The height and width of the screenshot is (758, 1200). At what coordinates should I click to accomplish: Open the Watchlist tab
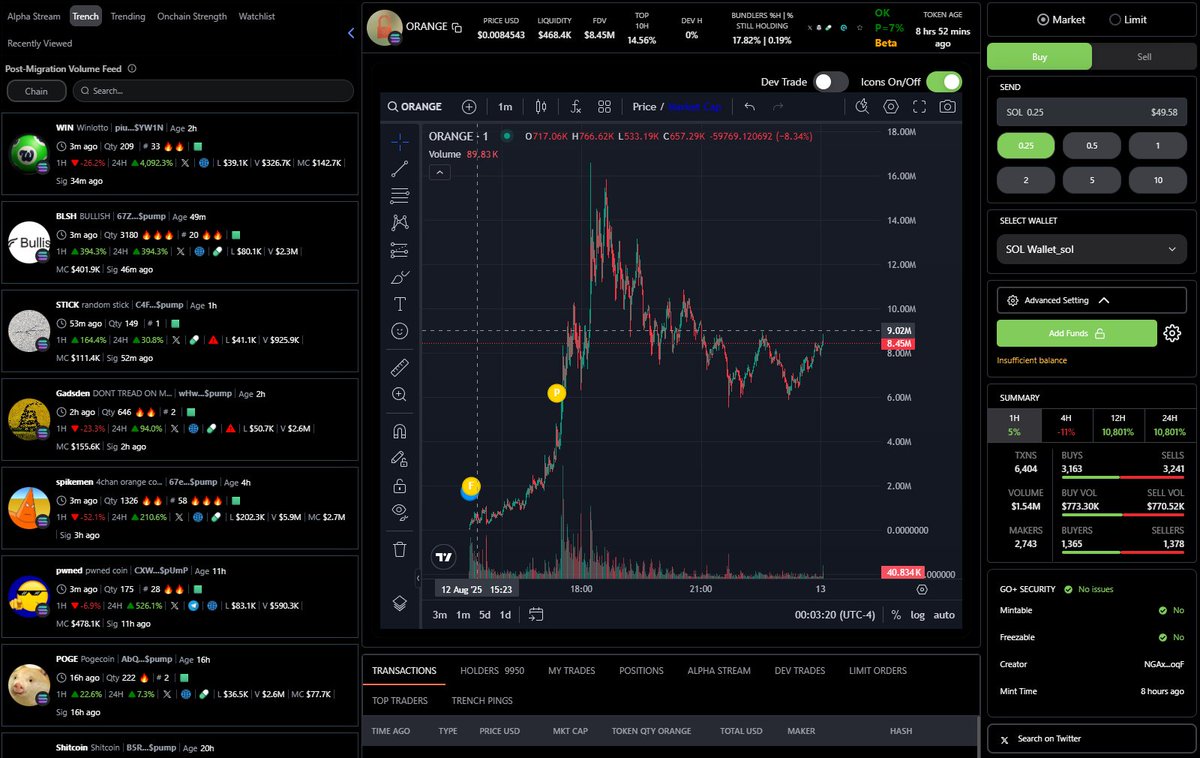tap(257, 16)
